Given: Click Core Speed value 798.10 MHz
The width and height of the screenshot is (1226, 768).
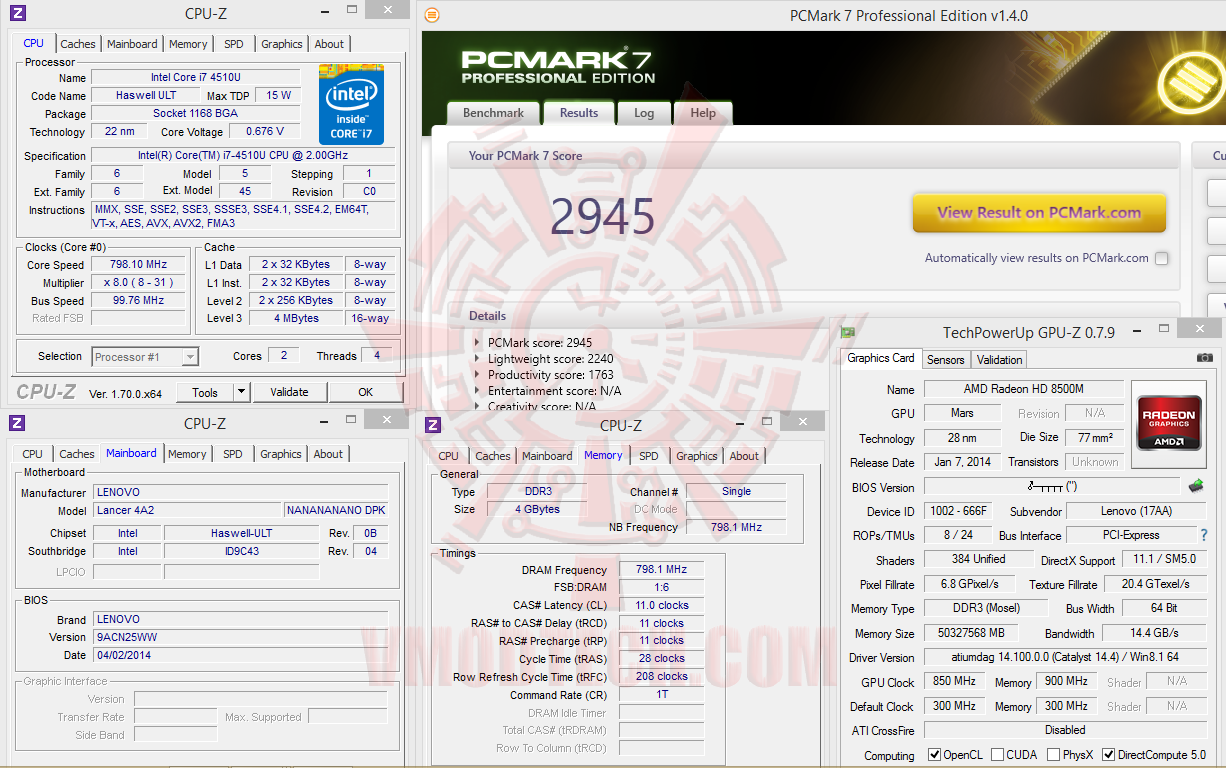Looking at the screenshot, I should click(136, 265).
